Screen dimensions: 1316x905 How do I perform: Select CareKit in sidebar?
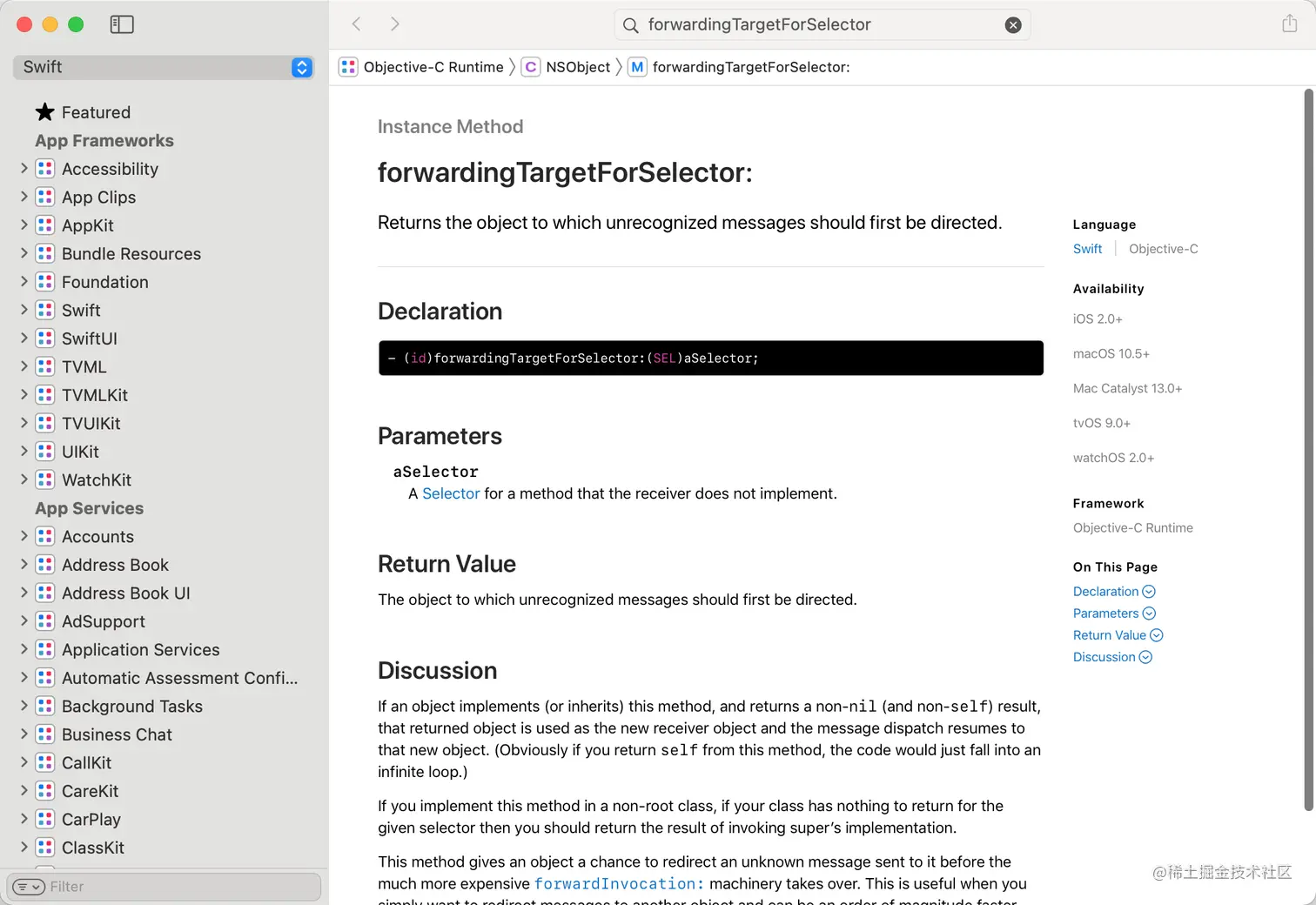click(x=90, y=791)
